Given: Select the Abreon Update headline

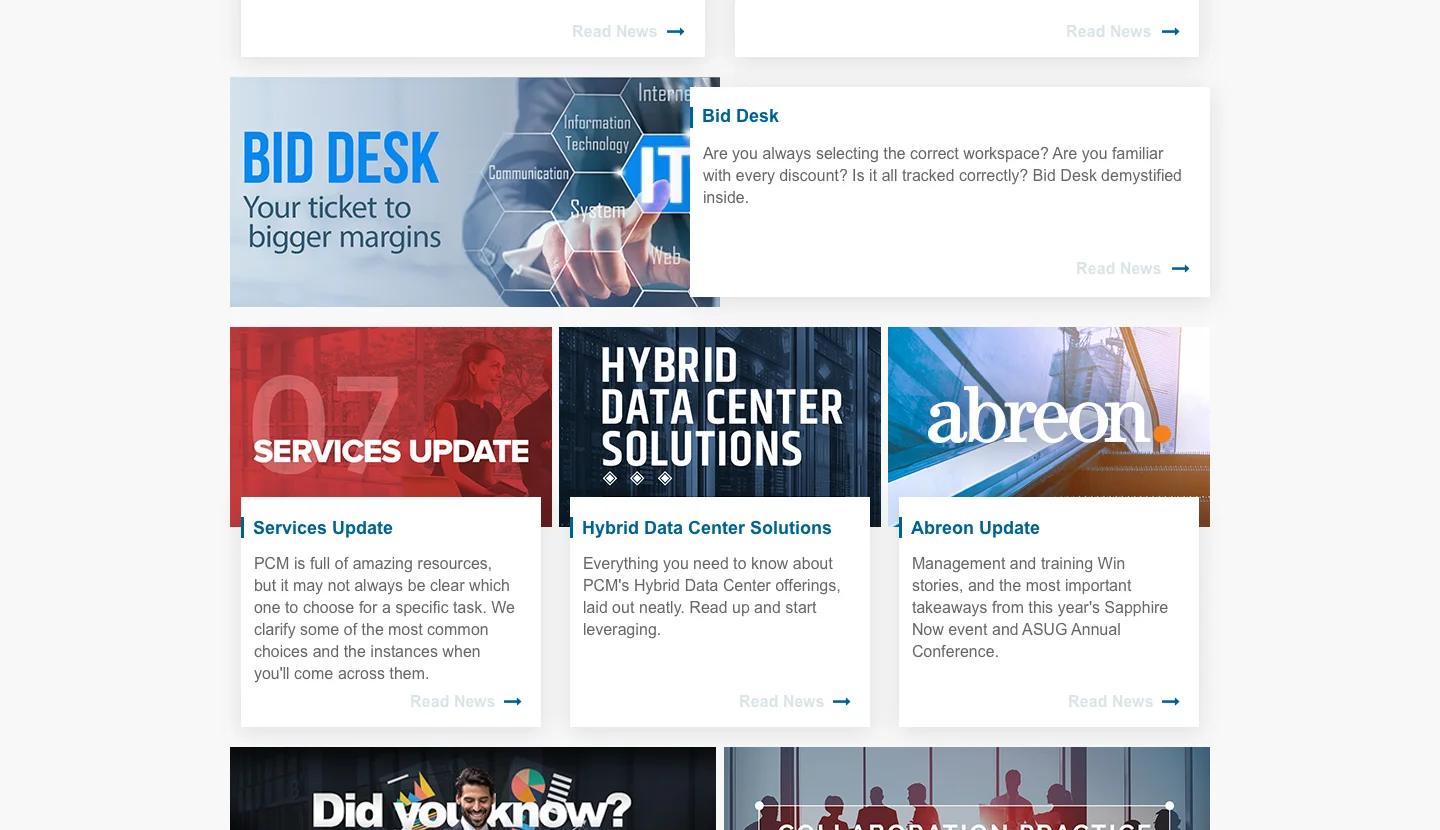Looking at the screenshot, I should (975, 528).
